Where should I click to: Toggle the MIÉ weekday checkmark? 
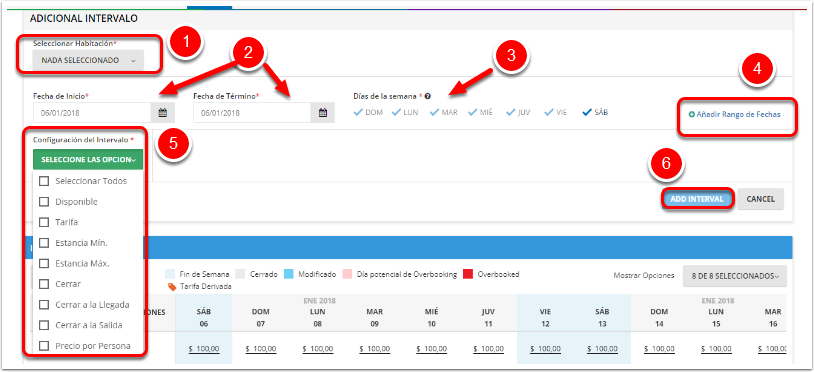472,112
